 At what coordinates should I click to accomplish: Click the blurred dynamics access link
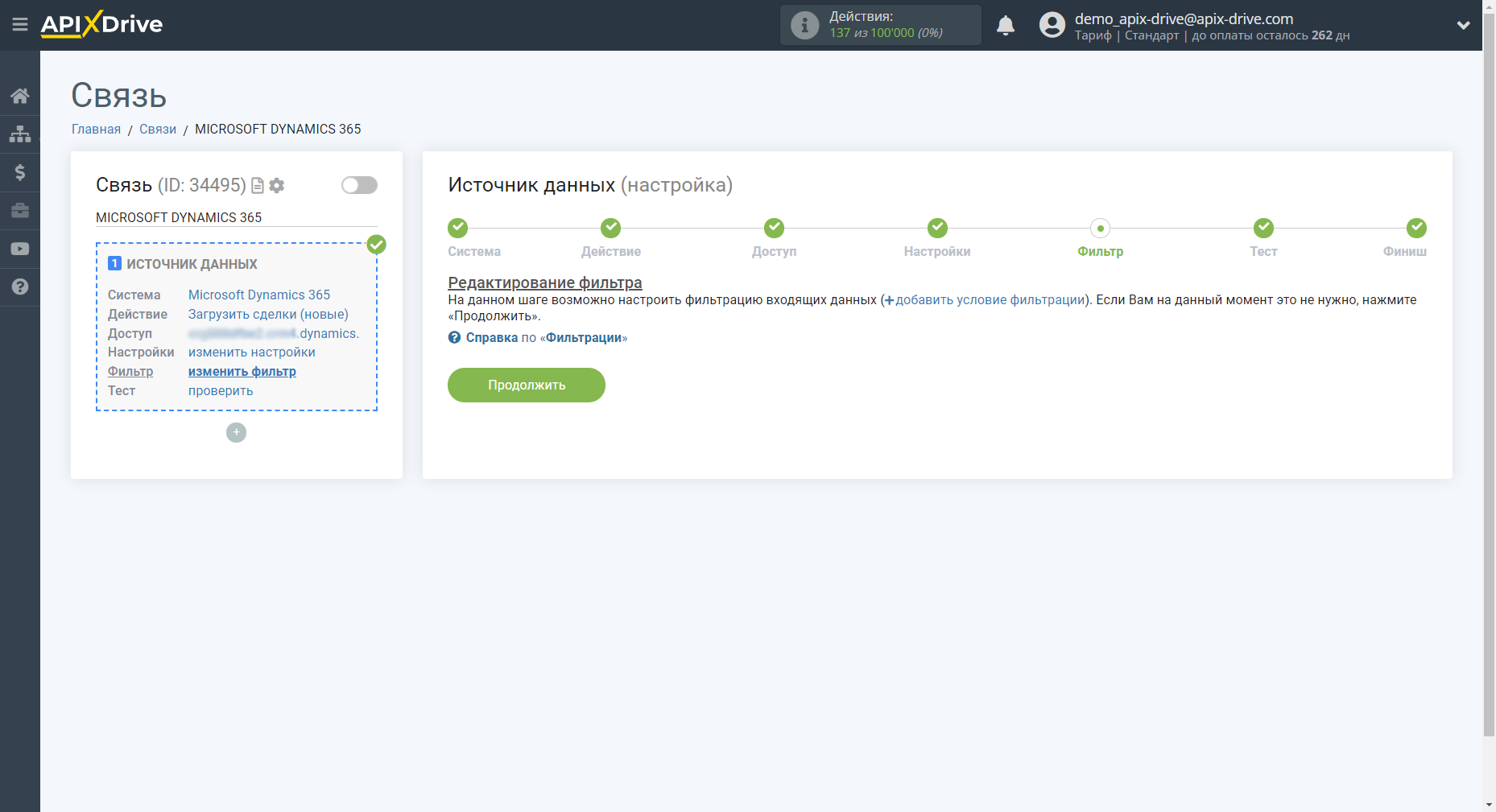click(x=274, y=334)
